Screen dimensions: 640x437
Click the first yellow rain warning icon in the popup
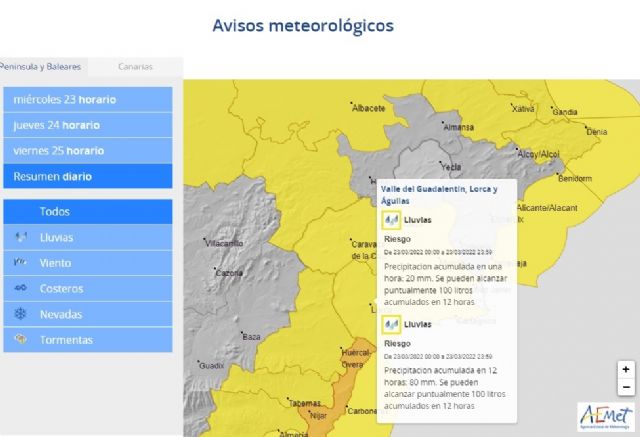click(x=391, y=220)
